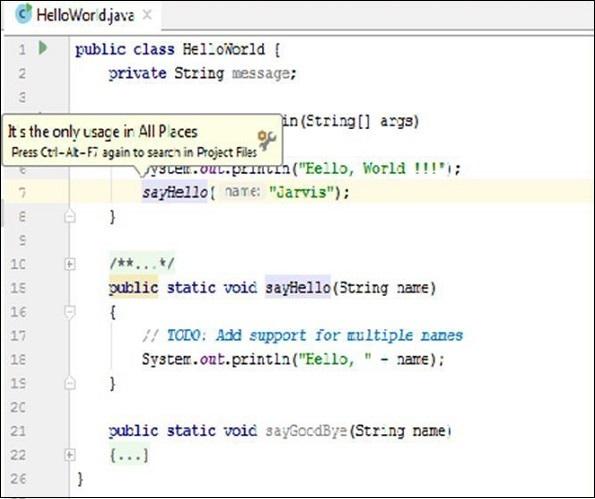Click the unused sayGoodBye method name

pyautogui.click(x=306, y=431)
